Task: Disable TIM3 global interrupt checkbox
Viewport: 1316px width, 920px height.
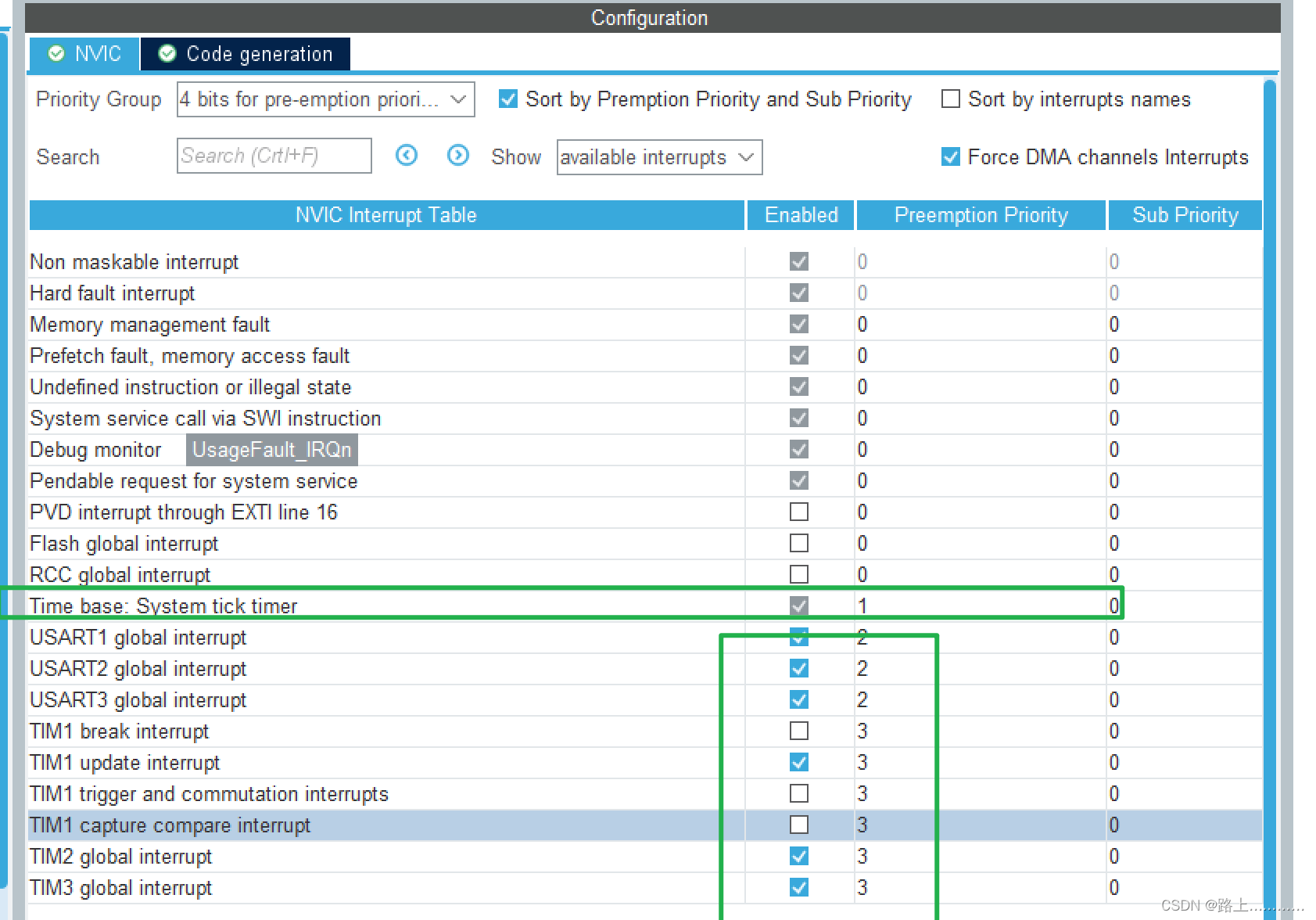Action: coord(799,887)
